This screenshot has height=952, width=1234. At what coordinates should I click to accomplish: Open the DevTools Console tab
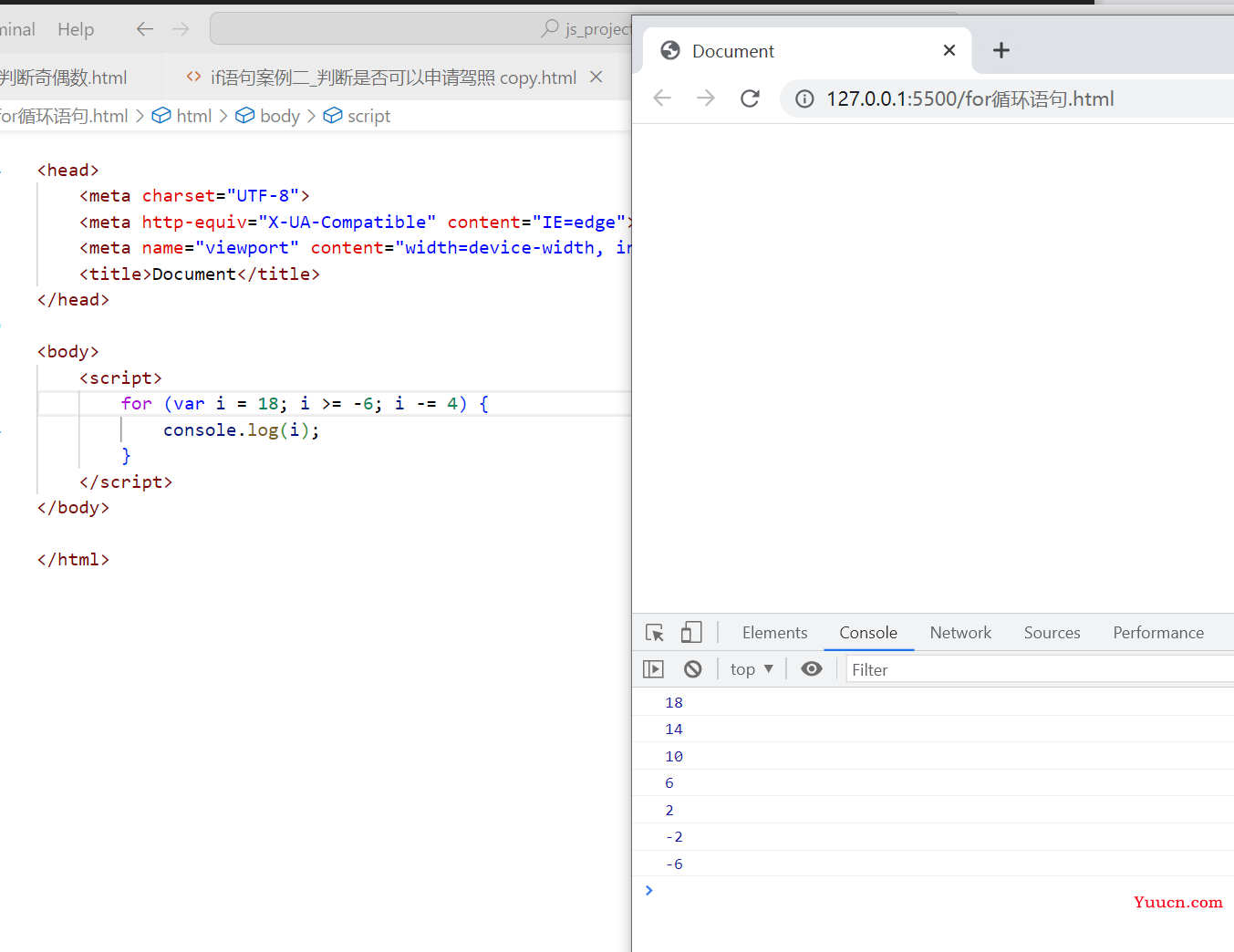click(x=868, y=633)
